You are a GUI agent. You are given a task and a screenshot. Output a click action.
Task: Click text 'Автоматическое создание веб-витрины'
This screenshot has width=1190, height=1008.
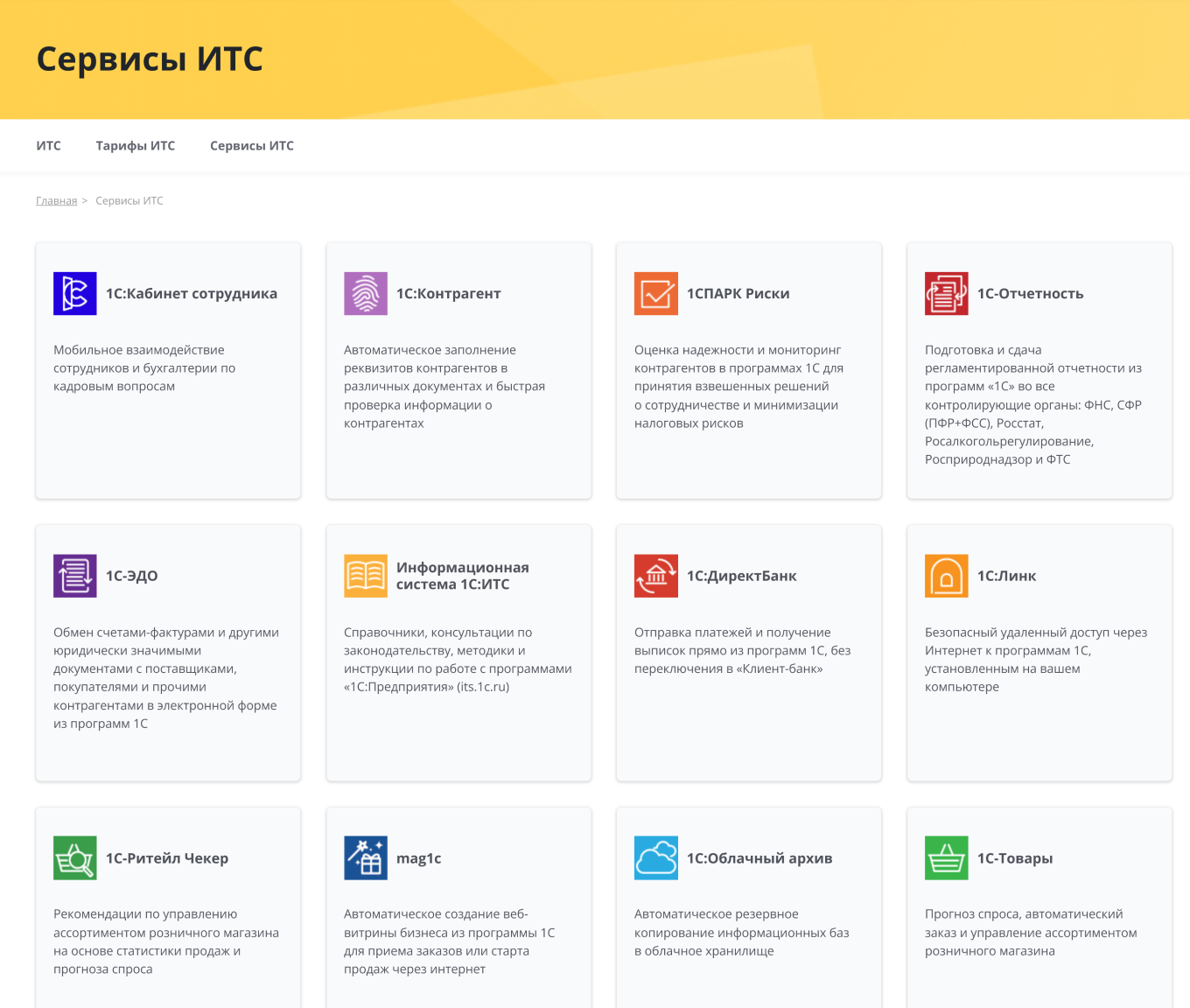pos(450,941)
